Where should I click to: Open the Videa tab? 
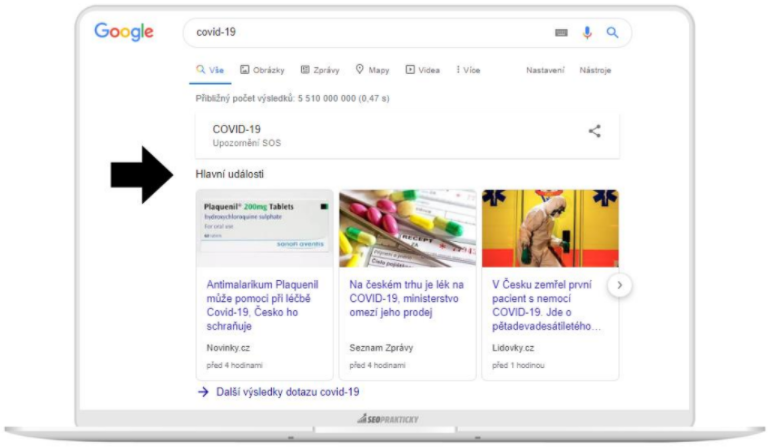tap(422, 70)
